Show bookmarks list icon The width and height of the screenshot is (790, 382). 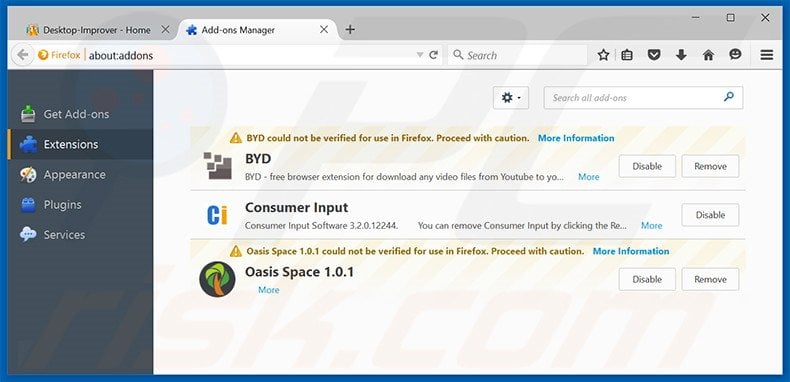[627, 55]
